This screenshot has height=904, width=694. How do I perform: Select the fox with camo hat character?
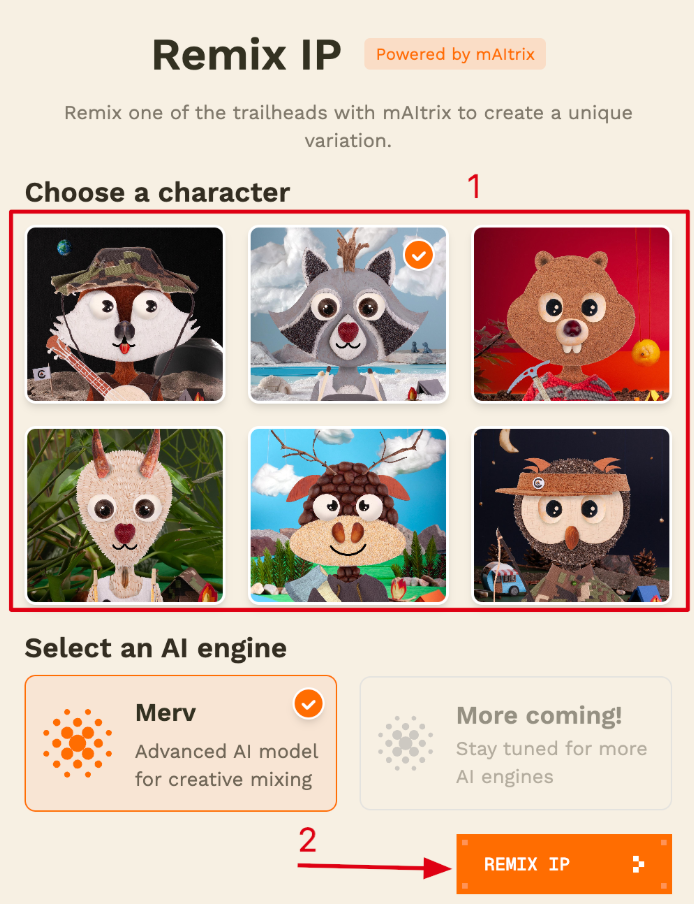pyautogui.click(x=125, y=314)
